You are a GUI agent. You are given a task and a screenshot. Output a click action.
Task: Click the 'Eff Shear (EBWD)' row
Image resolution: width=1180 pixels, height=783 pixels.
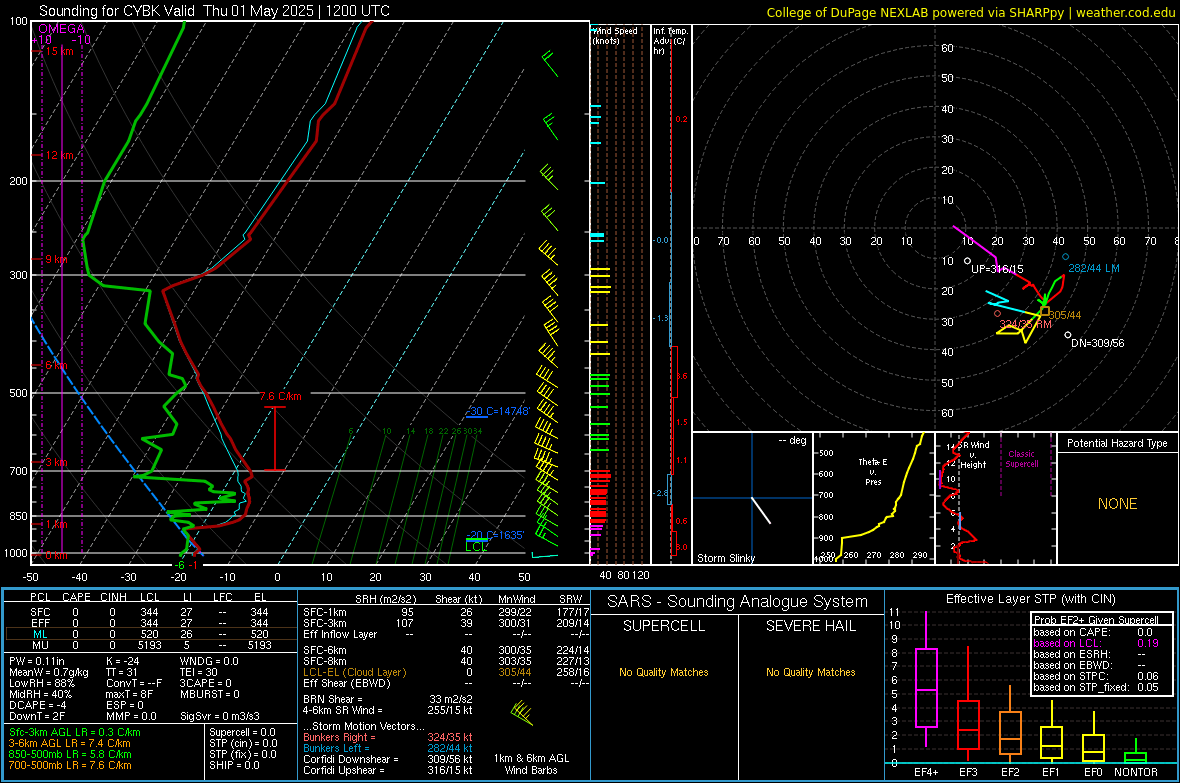tap(446, 684)
